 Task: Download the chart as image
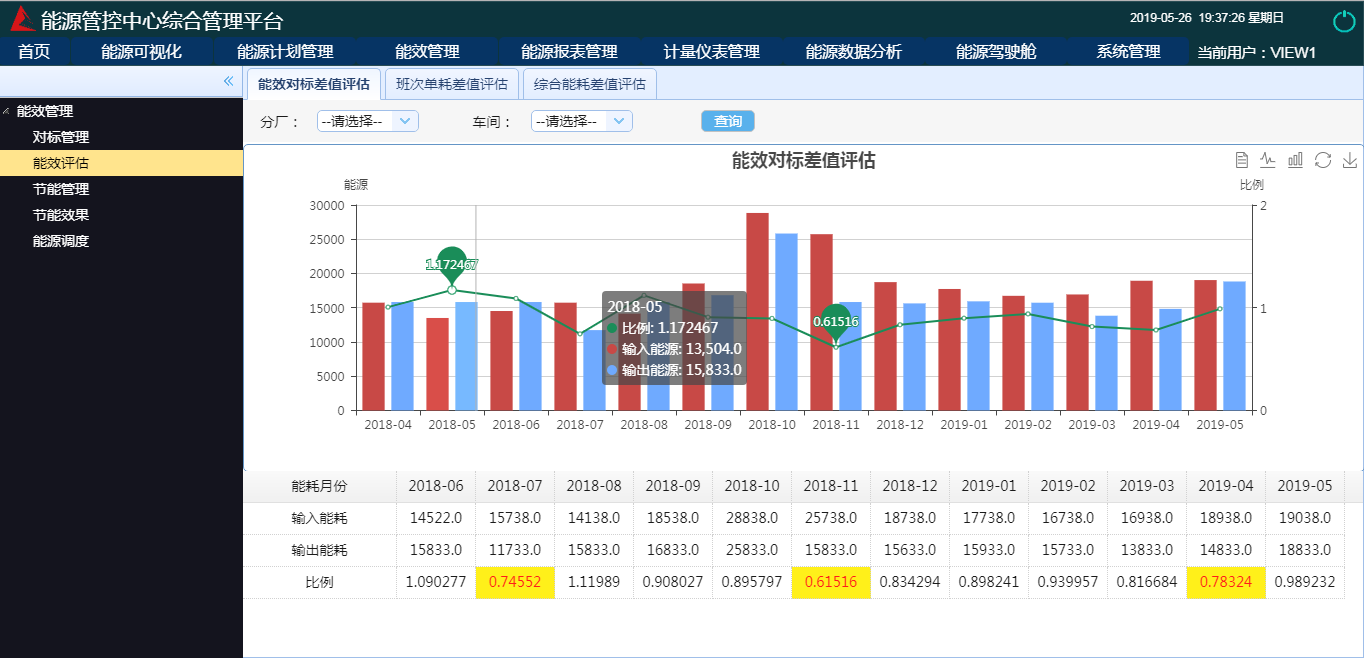pyautogui.click(x=1349, y=160)
